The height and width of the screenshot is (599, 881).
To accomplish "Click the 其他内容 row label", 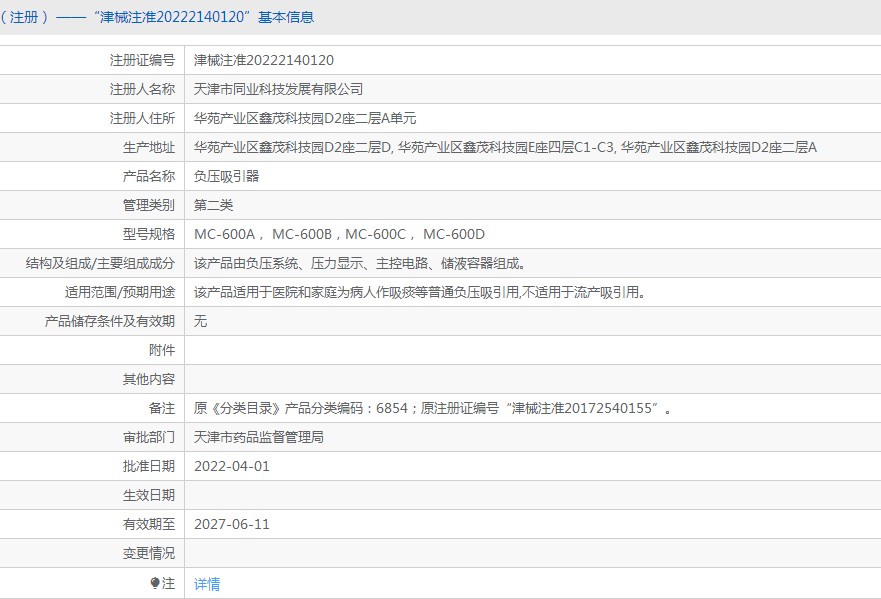I will point(149,380).
